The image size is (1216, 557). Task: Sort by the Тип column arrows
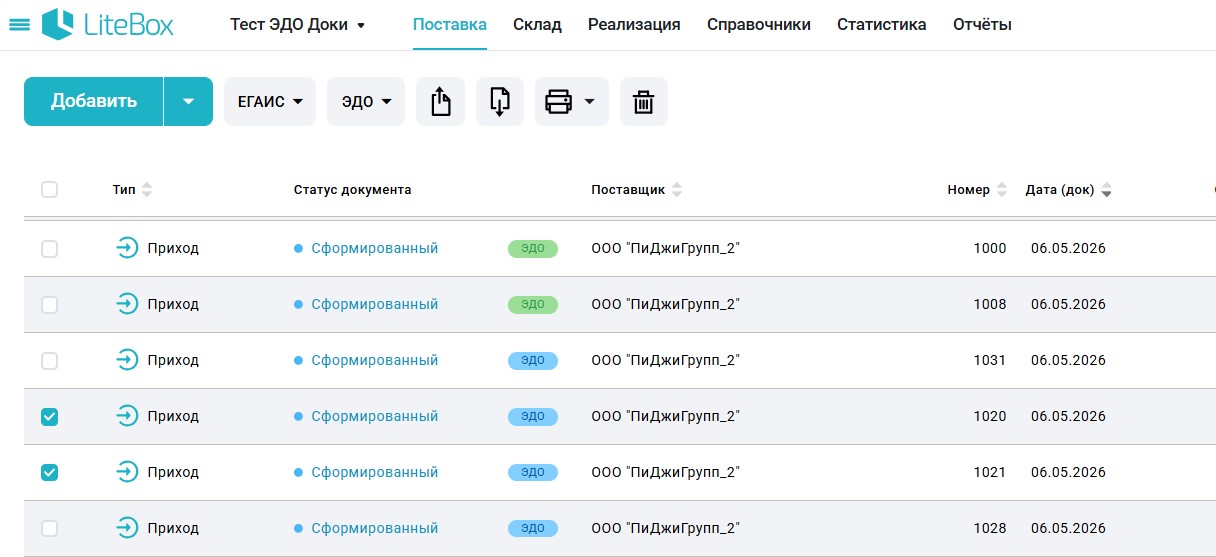147,190
